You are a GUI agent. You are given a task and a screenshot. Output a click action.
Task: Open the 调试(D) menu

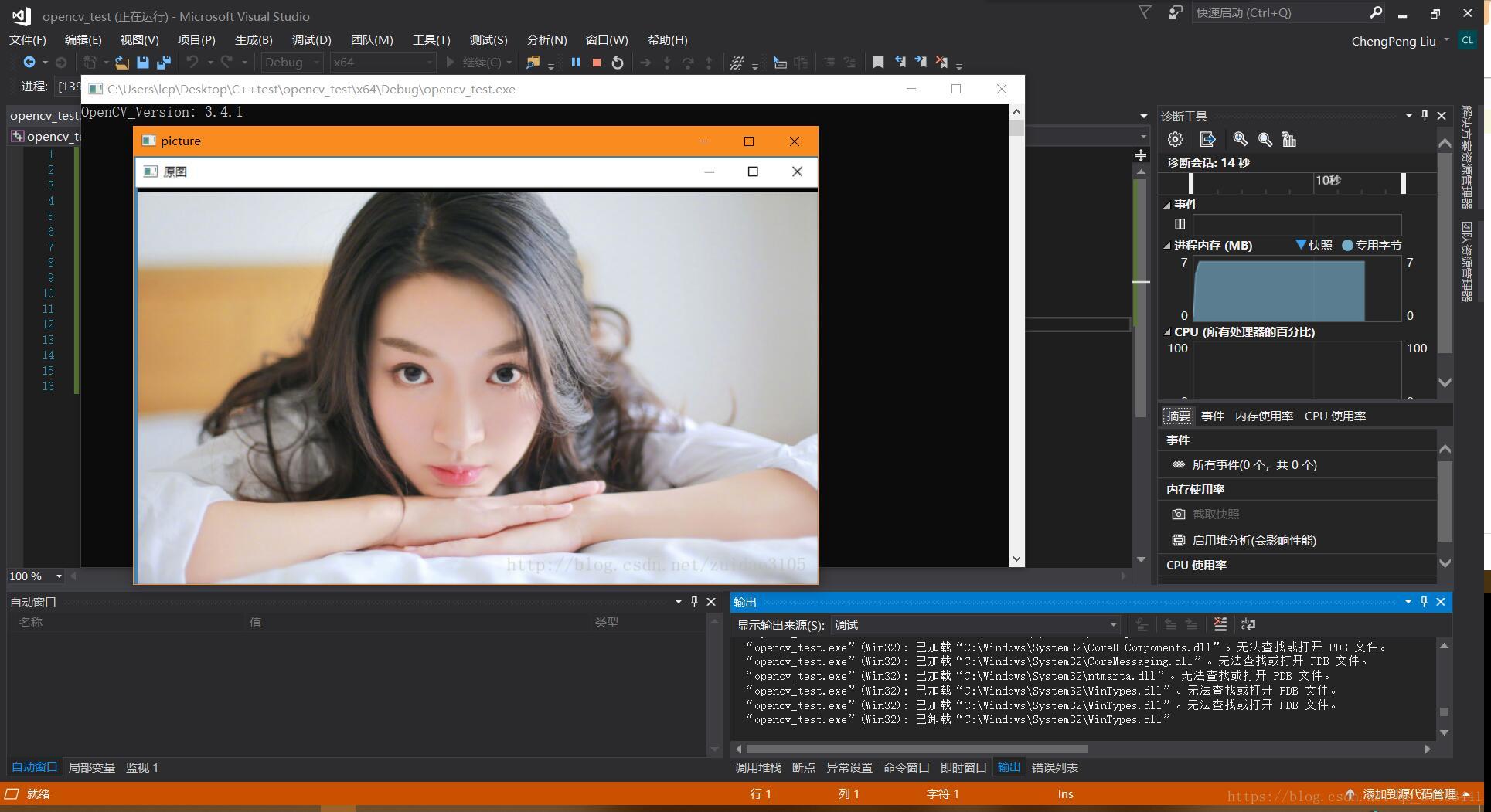311,40
